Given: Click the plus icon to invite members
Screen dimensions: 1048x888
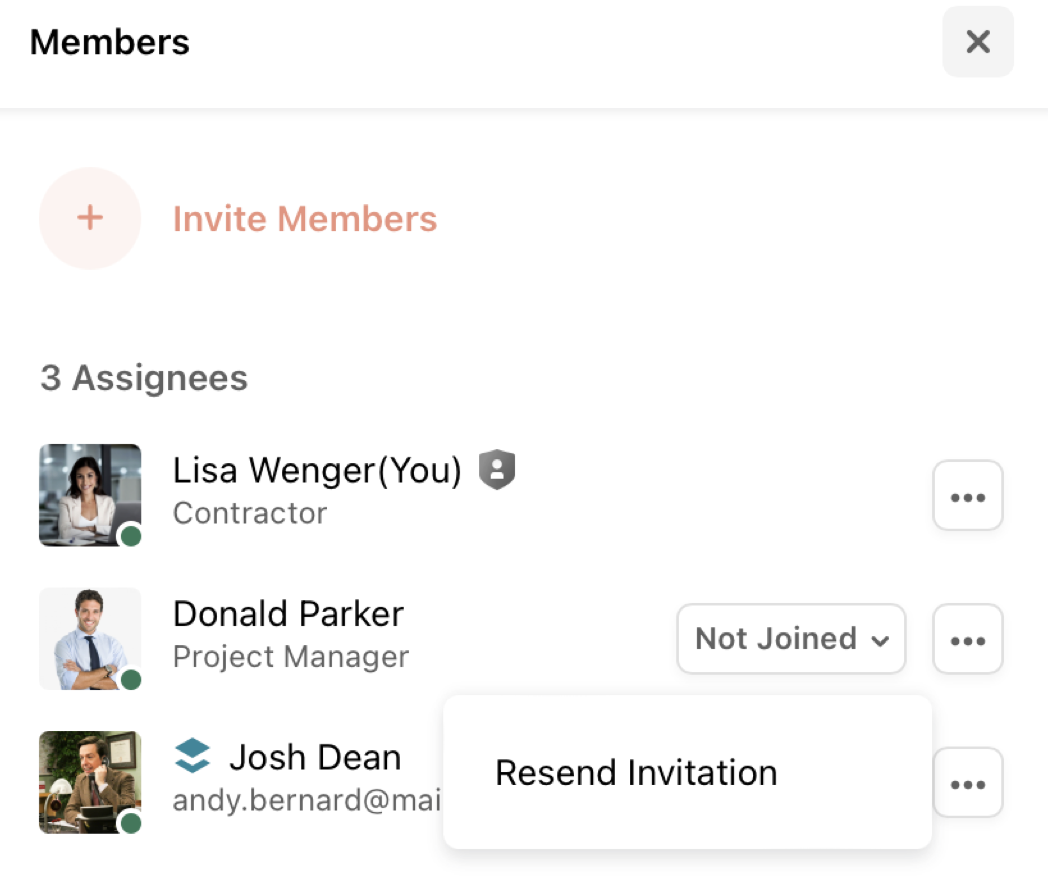Looking at the screenshot, I should pos(90,218).
